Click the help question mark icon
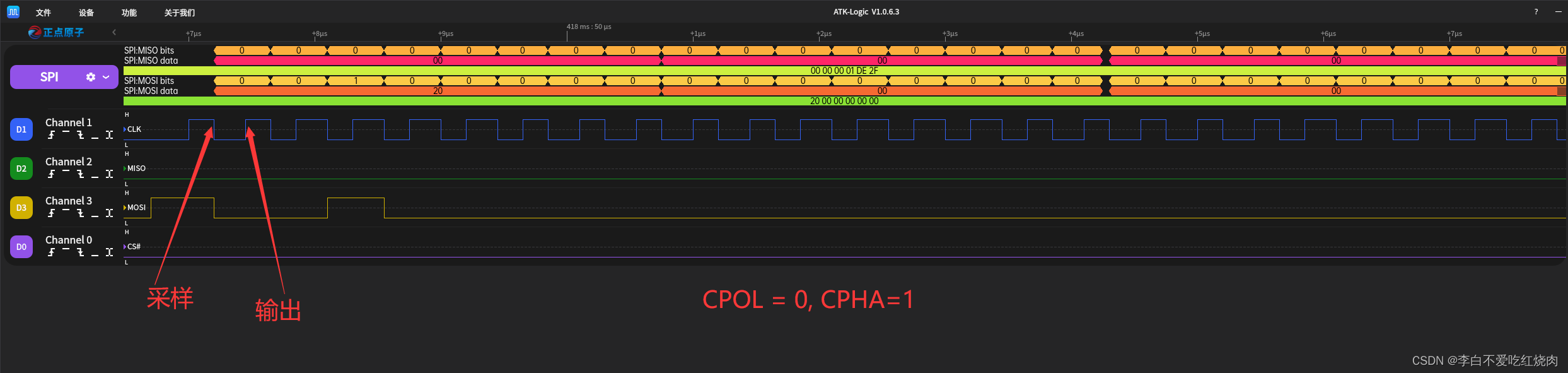 [x=1536, y=12]
